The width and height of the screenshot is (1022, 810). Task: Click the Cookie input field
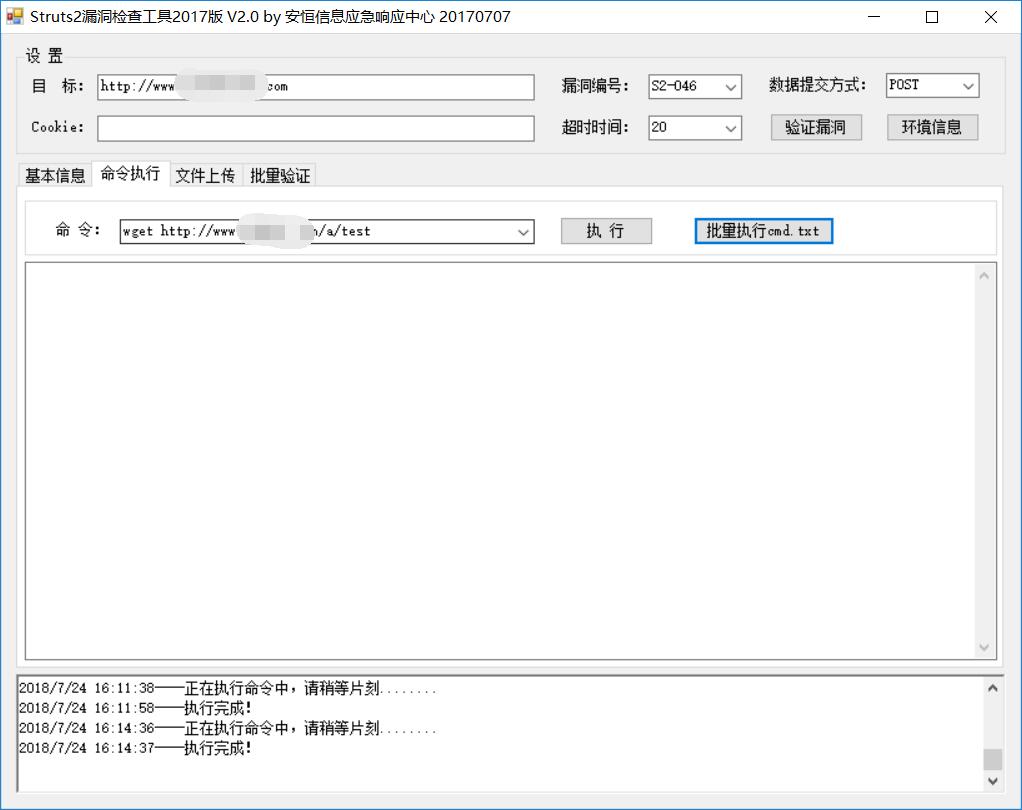(315, 128)
